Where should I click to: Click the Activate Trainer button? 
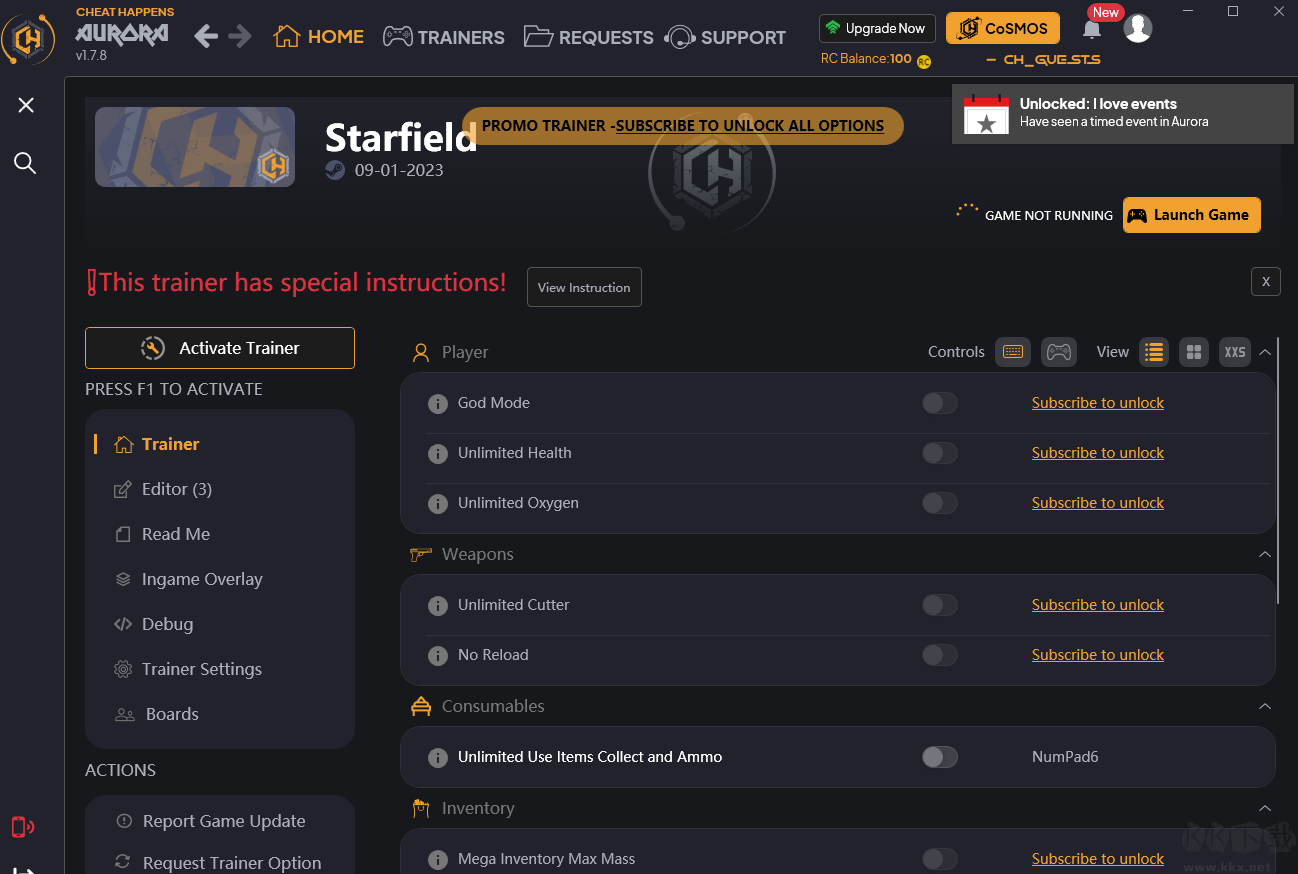point(220,348)
